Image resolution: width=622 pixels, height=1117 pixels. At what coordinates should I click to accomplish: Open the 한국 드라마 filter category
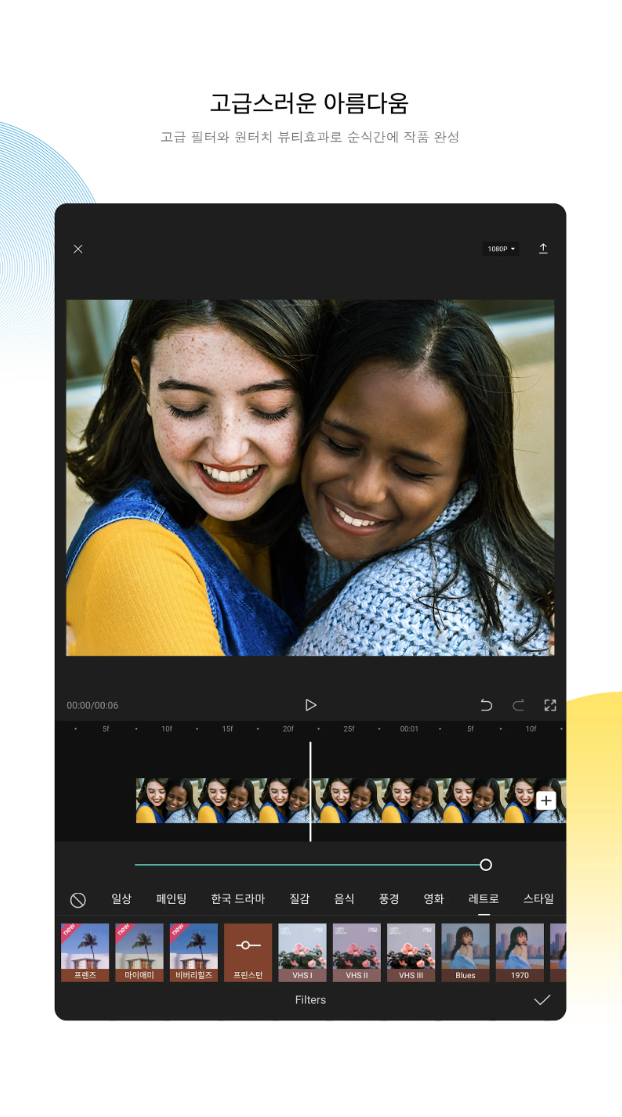click(x=238, y=899)
